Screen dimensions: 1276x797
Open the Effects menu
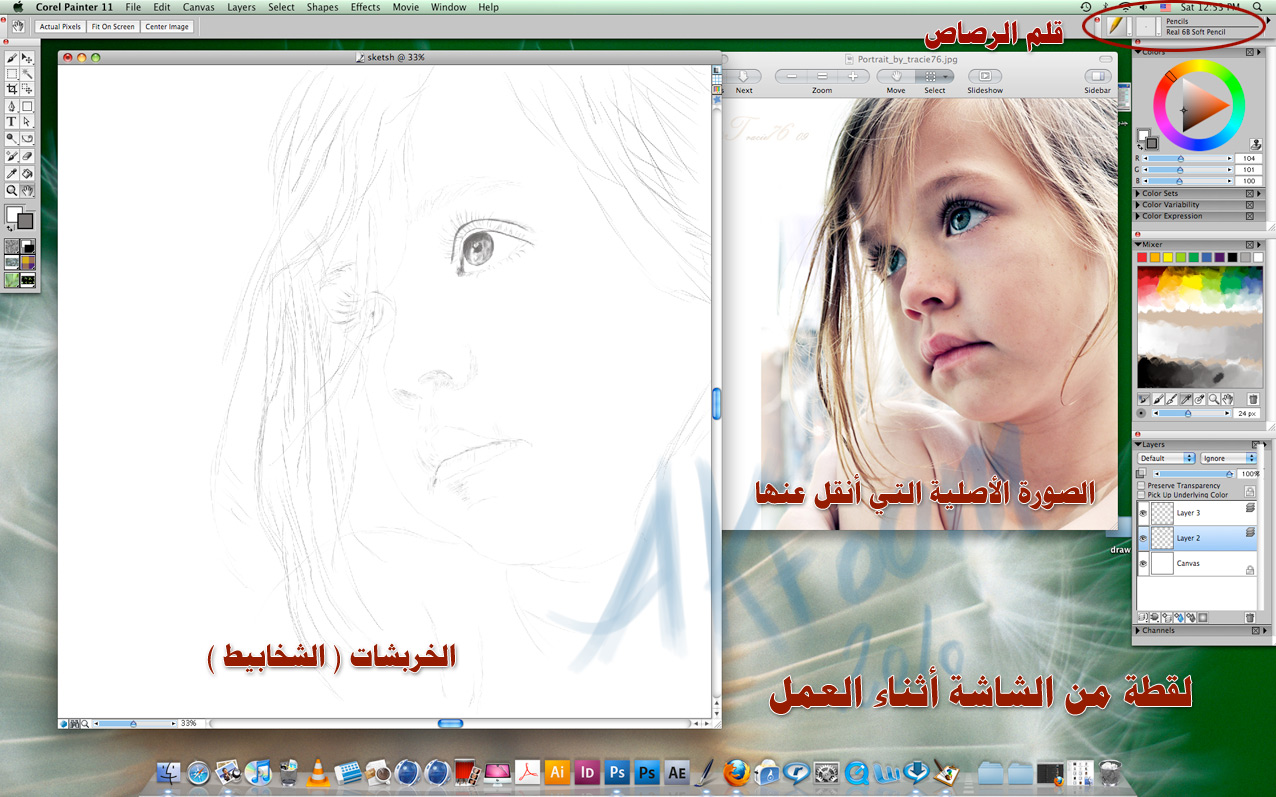click(365, 7)
